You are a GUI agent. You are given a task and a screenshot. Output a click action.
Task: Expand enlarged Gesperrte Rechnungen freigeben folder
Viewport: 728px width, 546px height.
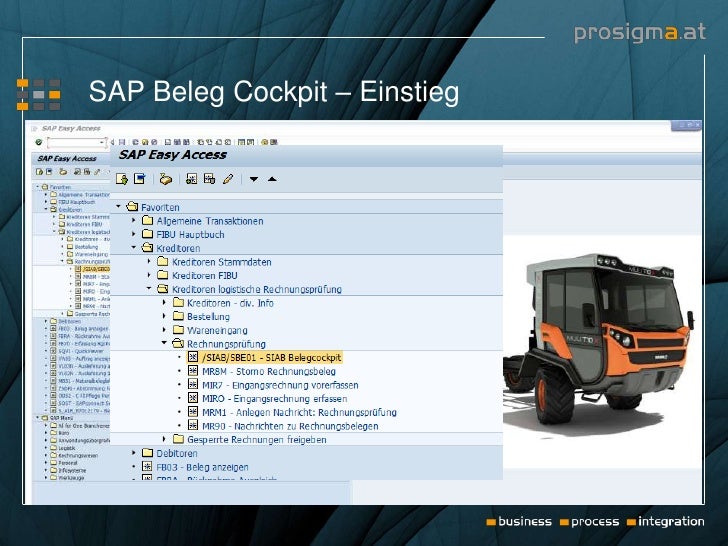(x=164, y=439)
